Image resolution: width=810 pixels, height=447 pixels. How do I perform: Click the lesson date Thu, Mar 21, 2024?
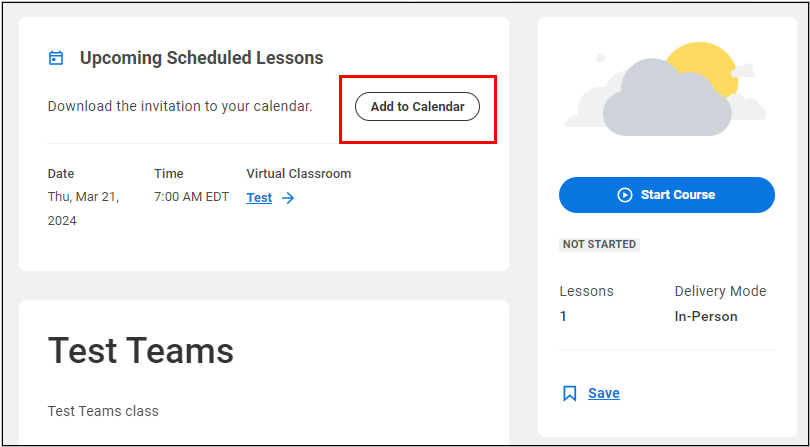[x=83, y=208]
